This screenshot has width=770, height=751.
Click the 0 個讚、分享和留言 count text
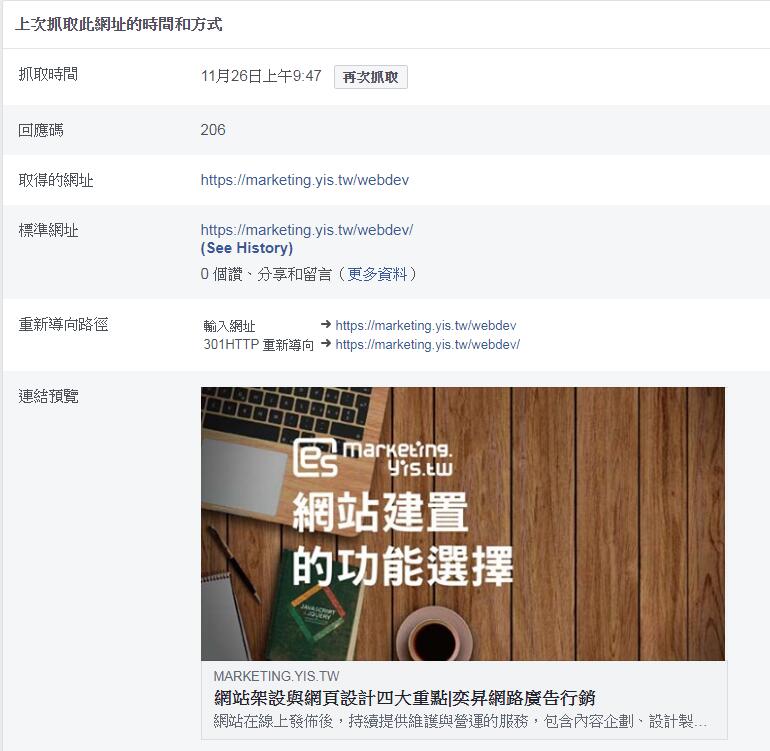266,274
